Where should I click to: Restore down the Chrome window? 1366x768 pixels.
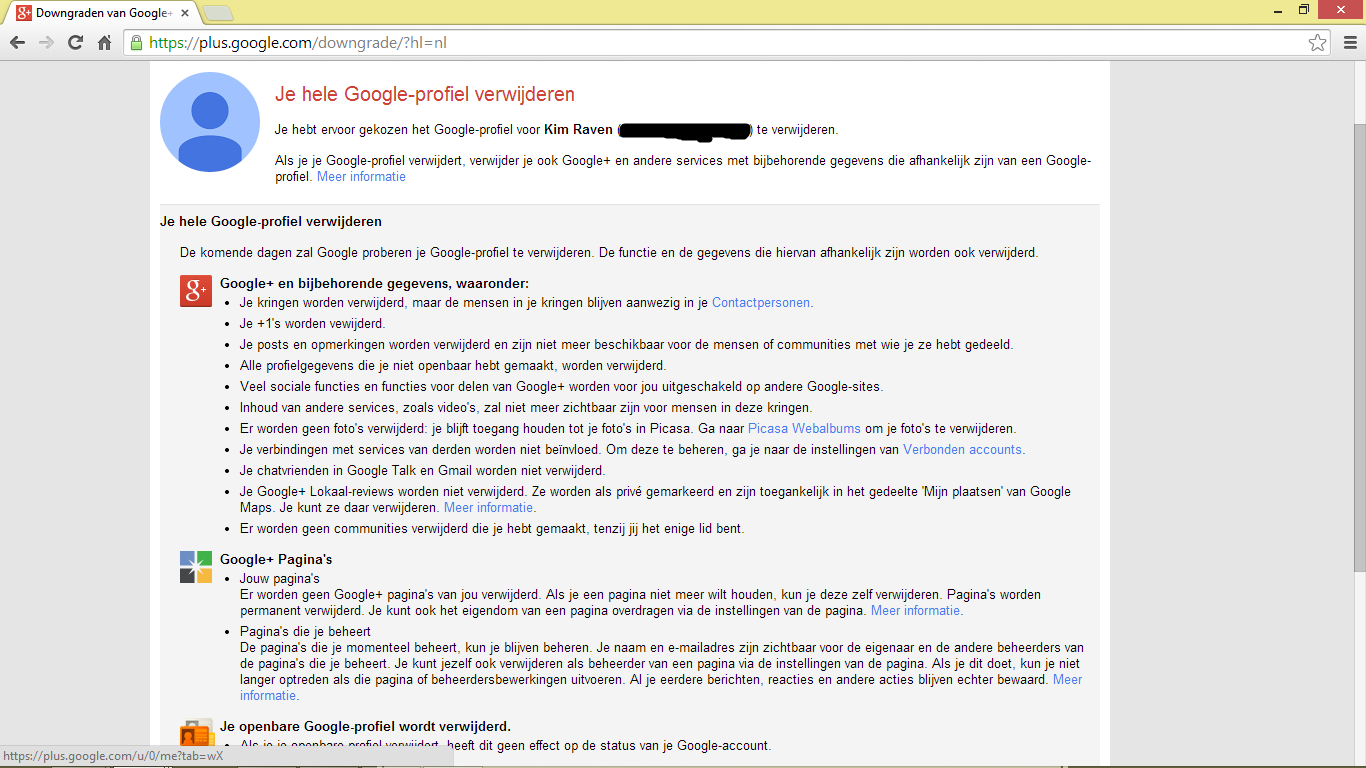click(1303, 10)
